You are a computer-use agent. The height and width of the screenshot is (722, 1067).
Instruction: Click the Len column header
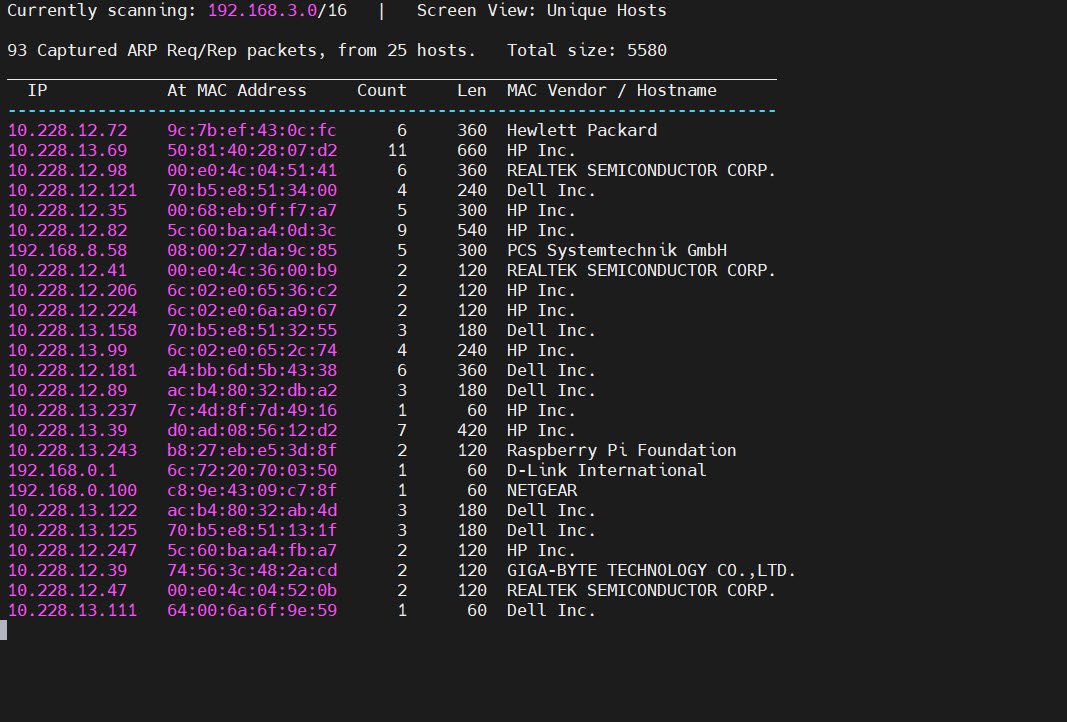(472, 91)
